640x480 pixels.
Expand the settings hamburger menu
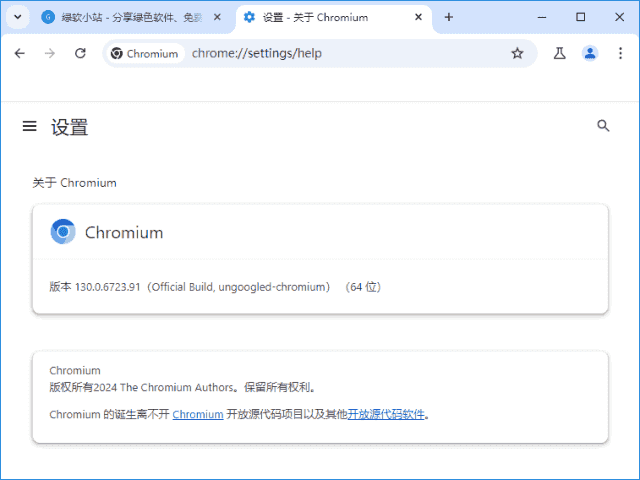(x=29, y=126)
